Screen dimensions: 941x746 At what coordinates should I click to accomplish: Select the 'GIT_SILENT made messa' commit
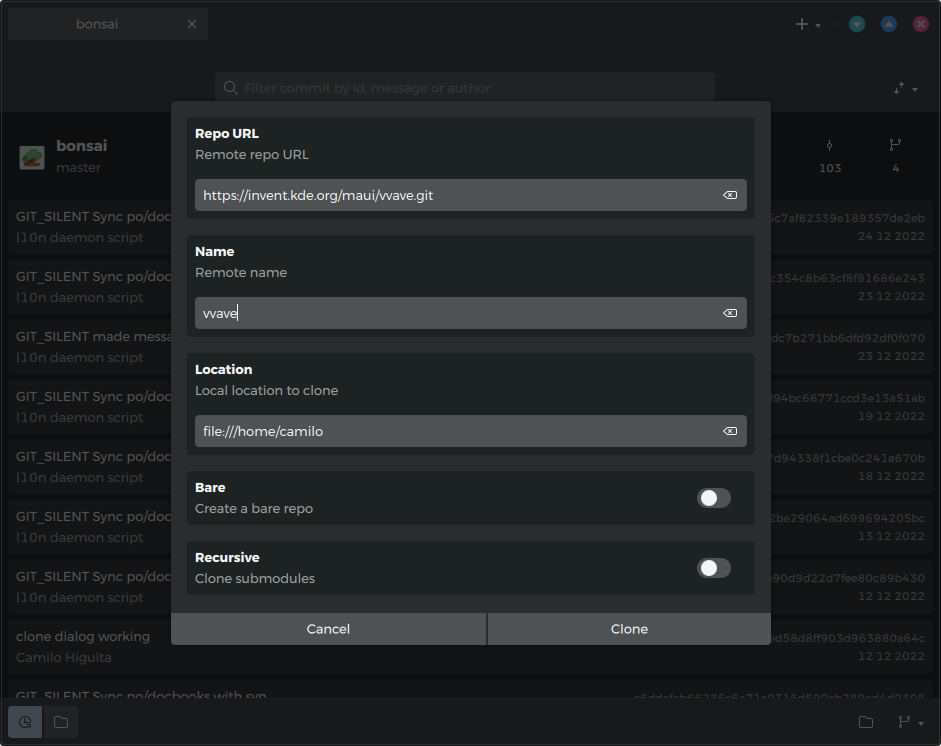[470, 347]
